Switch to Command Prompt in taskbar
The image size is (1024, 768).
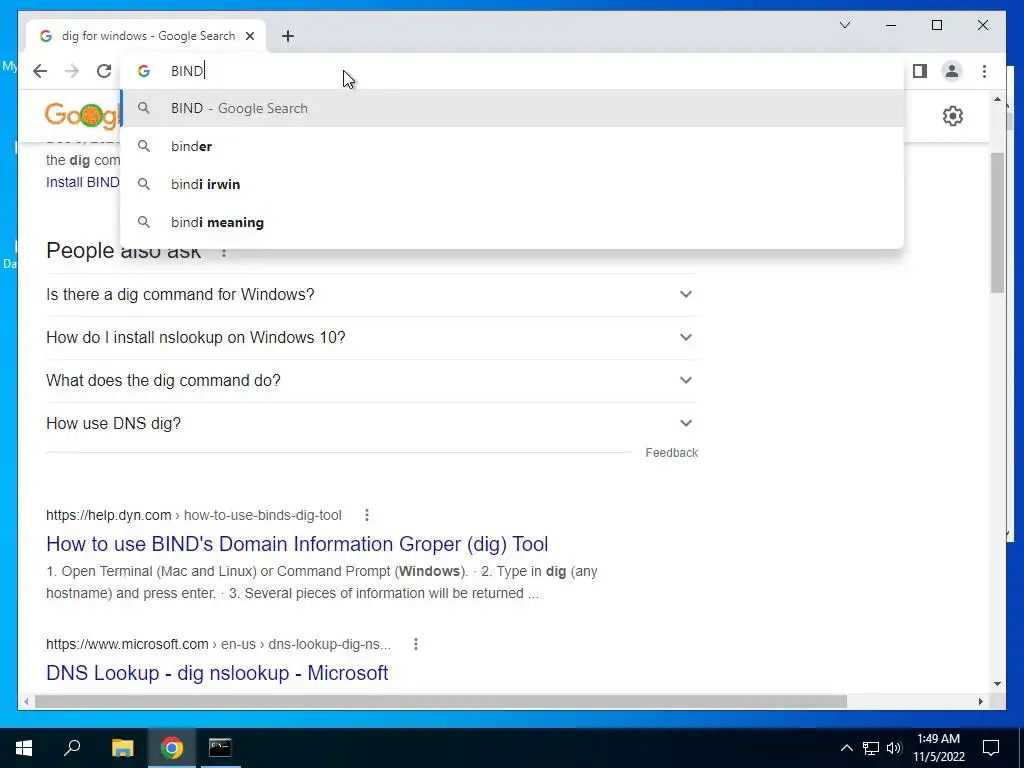click(220, 748)
